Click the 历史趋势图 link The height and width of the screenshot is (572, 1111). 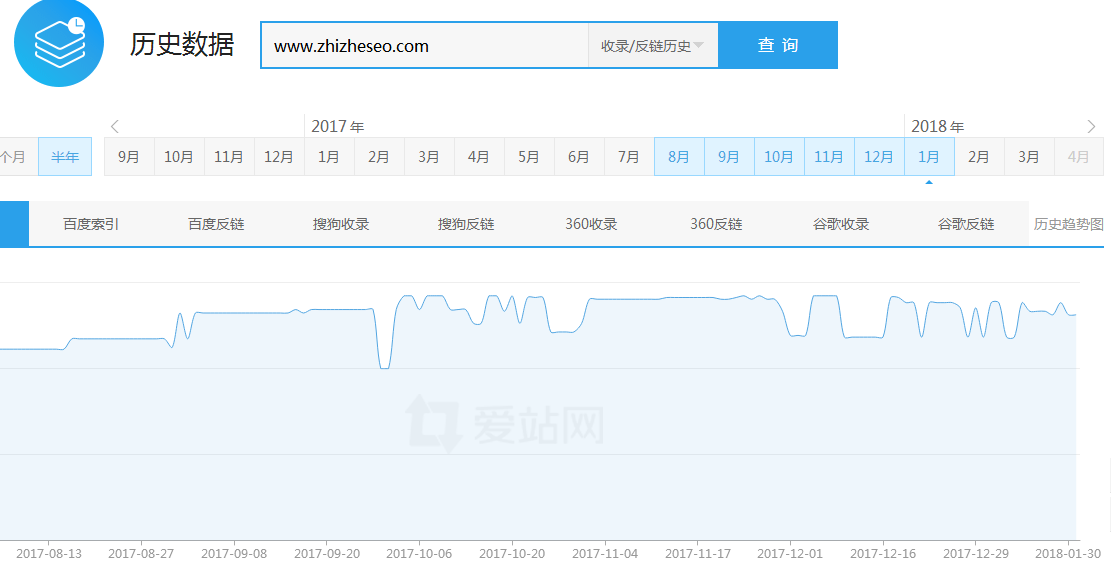click(1068, 224)
